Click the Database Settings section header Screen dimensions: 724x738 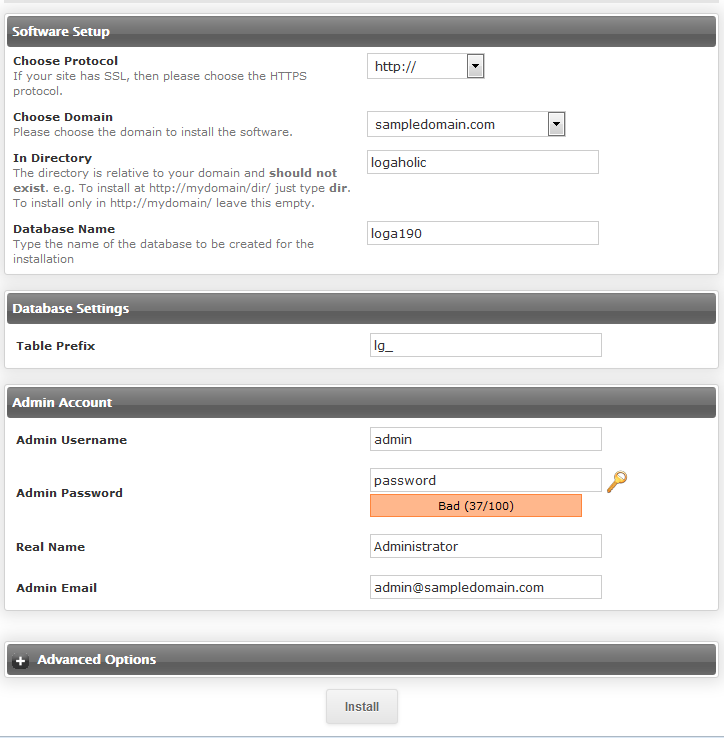pos(70,309)
